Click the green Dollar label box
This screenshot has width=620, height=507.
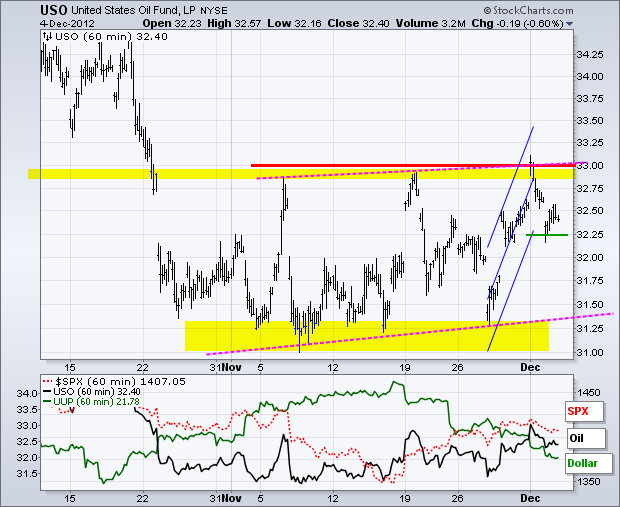coord(589,463)
